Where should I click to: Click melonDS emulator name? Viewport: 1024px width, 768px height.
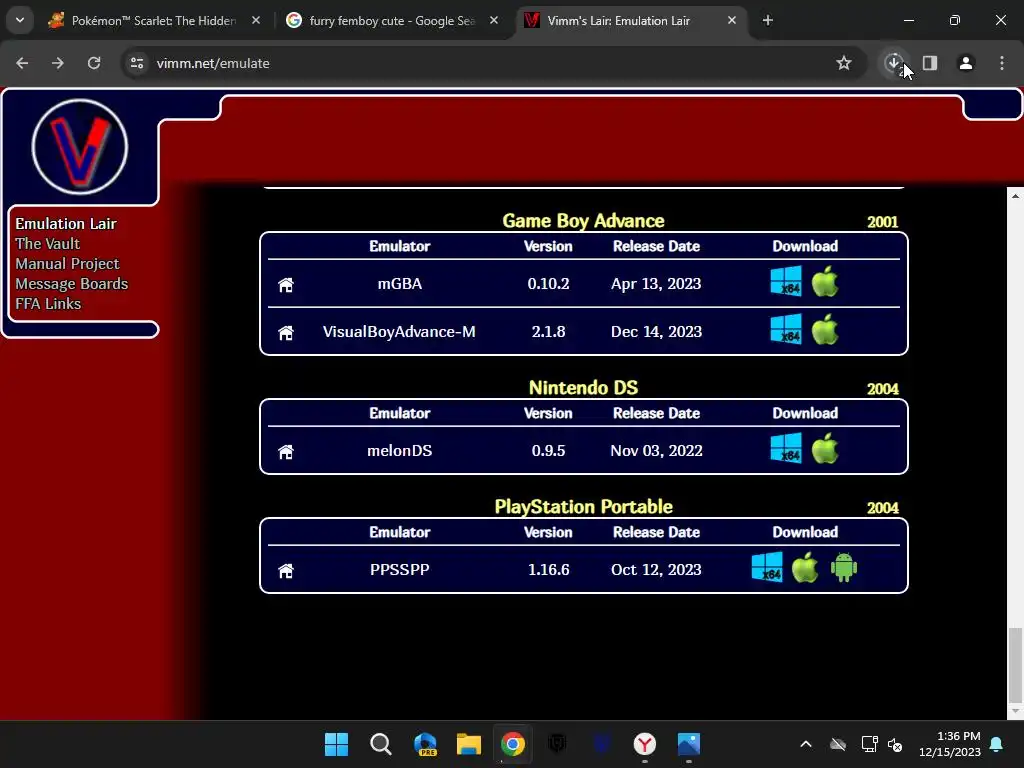pyautogui.click(x=400, y=451)
